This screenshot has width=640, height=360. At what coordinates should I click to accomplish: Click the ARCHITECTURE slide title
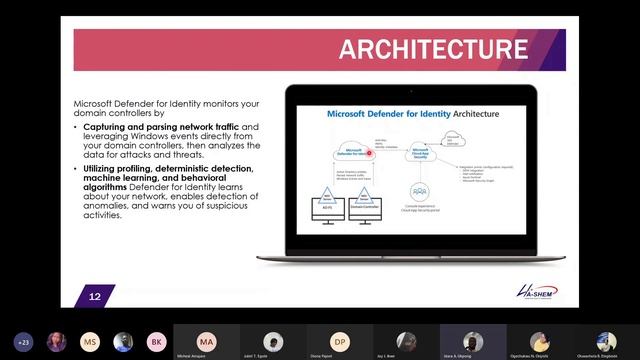click(433, 49)
